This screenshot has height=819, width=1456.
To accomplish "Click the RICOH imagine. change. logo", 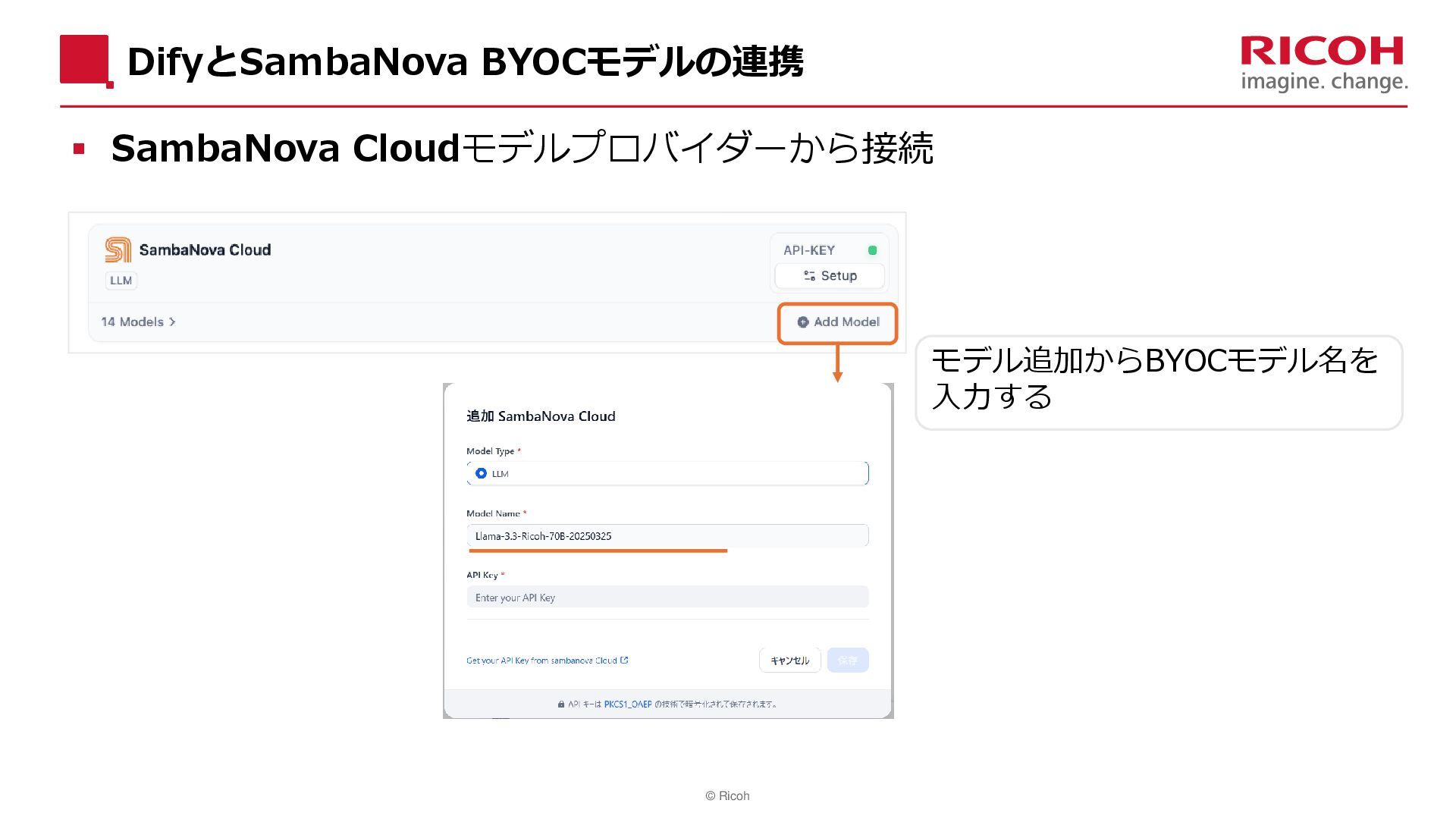I will (x=1323, y=64).
